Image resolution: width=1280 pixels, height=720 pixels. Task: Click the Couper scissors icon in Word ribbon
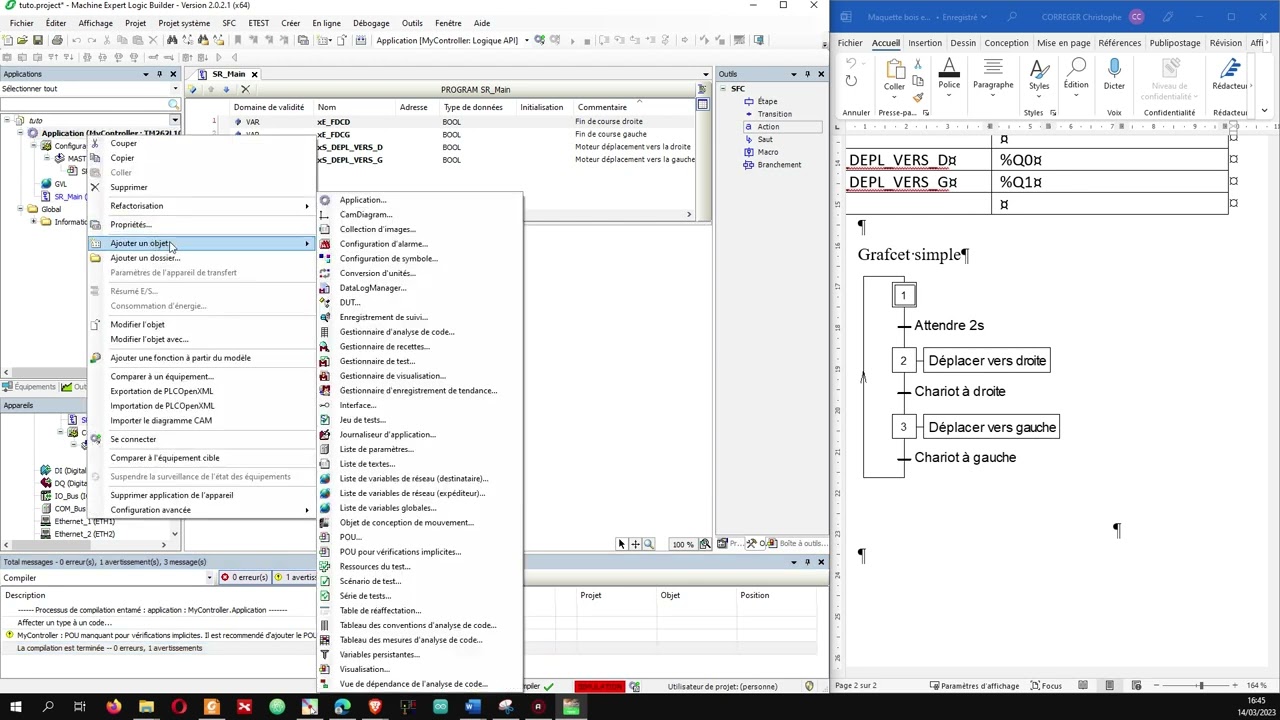tap(918, 66)
